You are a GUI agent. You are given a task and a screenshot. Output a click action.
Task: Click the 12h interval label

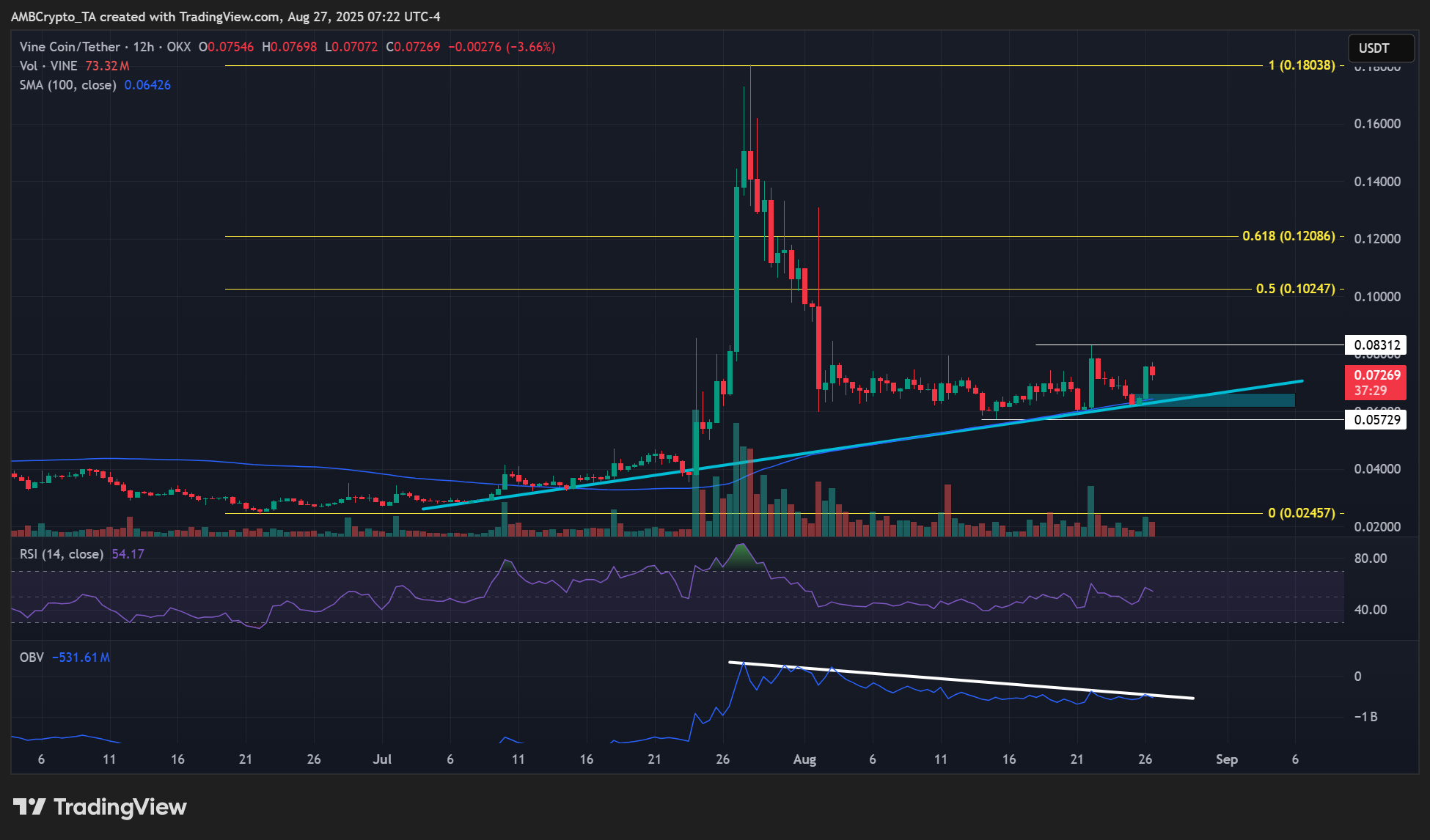(x=143, y=47)
